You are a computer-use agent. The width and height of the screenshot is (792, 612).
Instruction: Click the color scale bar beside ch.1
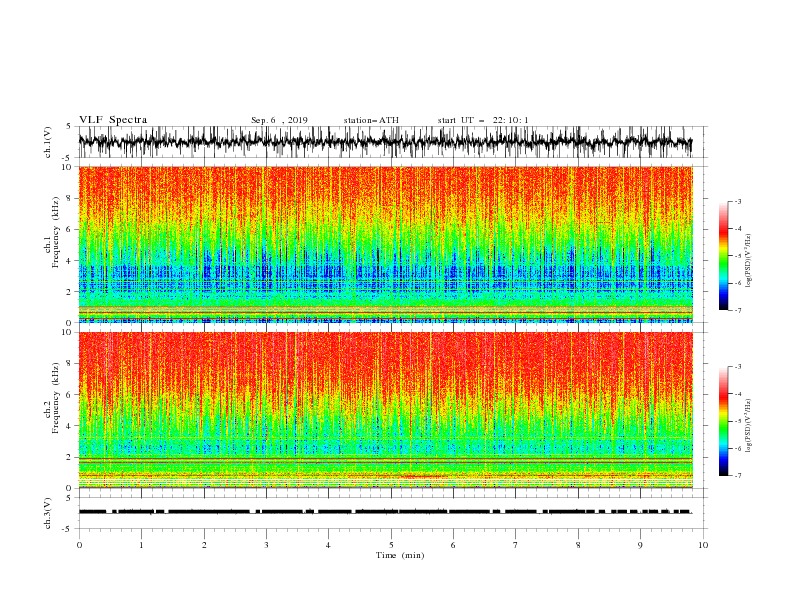click(723, 256)
